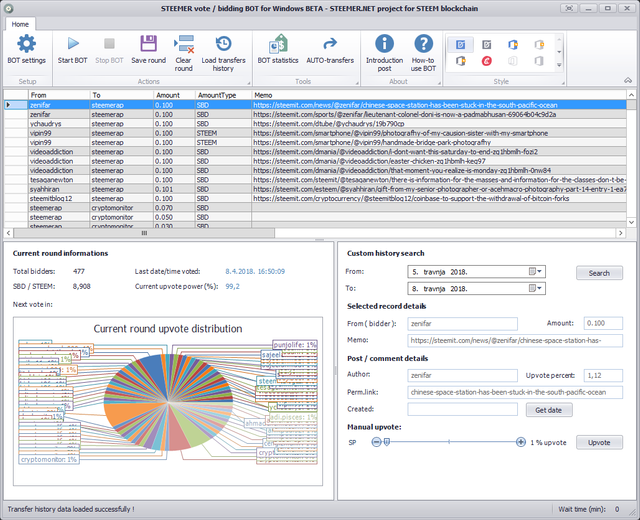Click full-screen ribbon display icon in title bar
The width and height of the screenshot is (640, 520).
(569, 8)
